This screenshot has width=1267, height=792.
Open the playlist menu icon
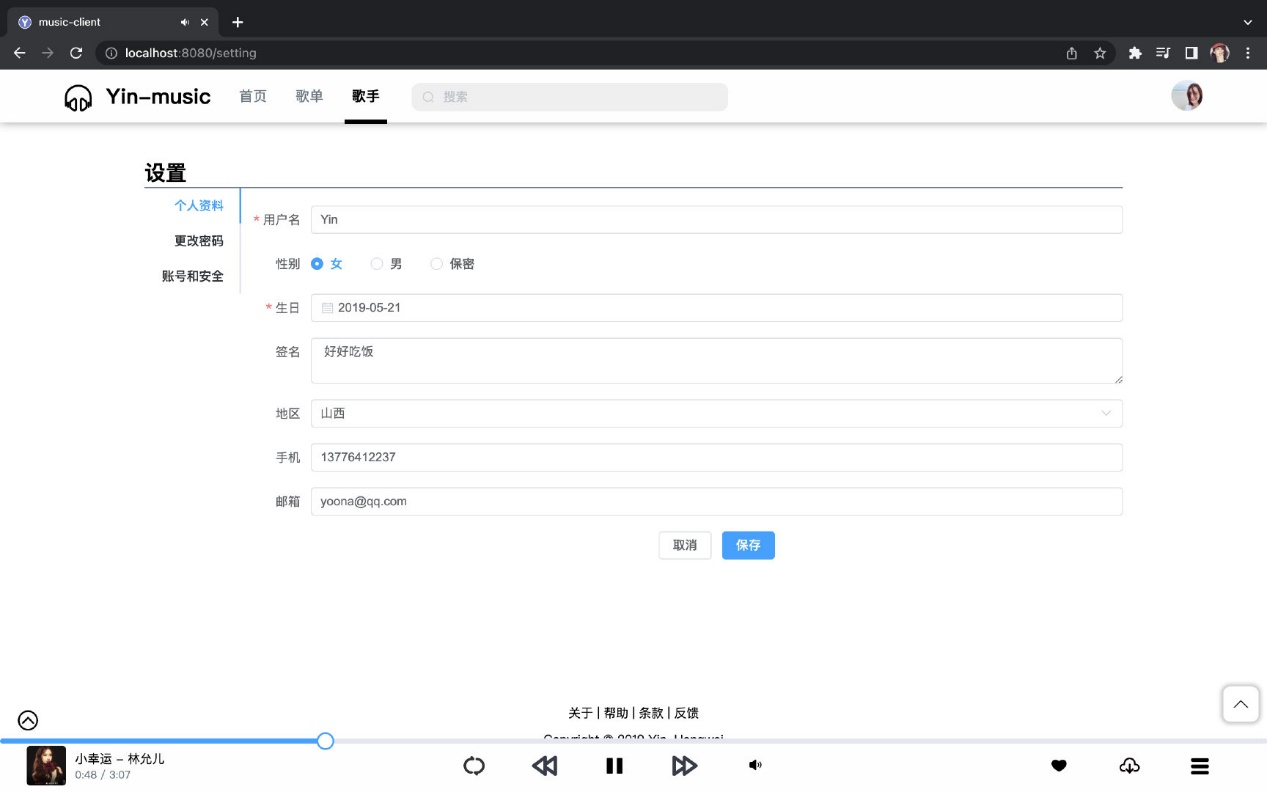click(x=1200, y=766)
